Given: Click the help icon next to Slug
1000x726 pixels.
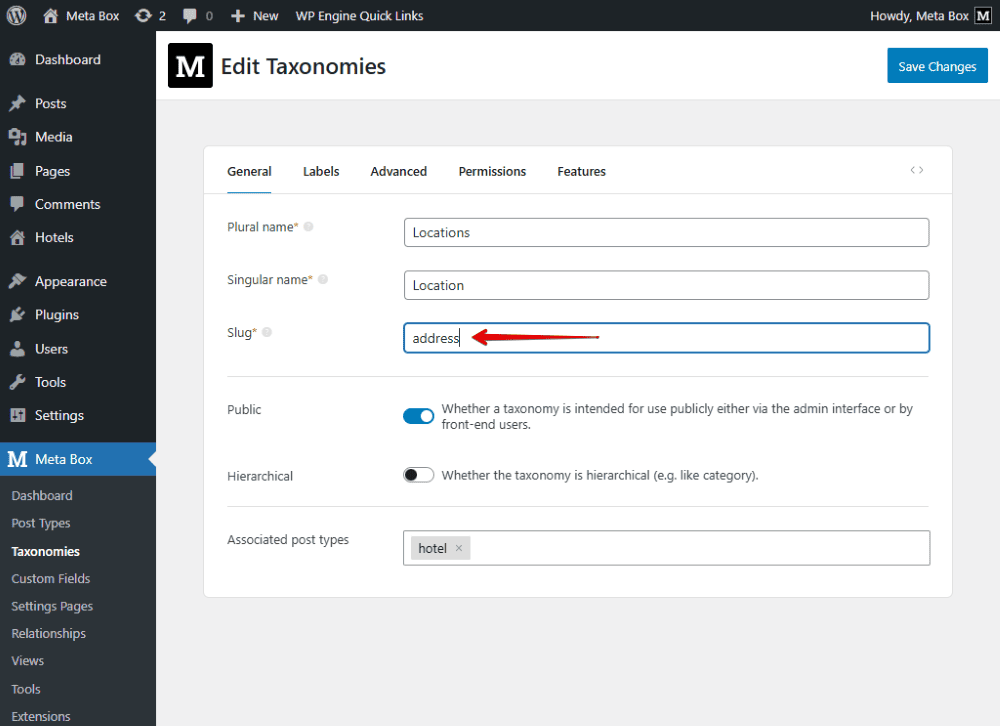Looking at the screenshot, I should [267, 332].
